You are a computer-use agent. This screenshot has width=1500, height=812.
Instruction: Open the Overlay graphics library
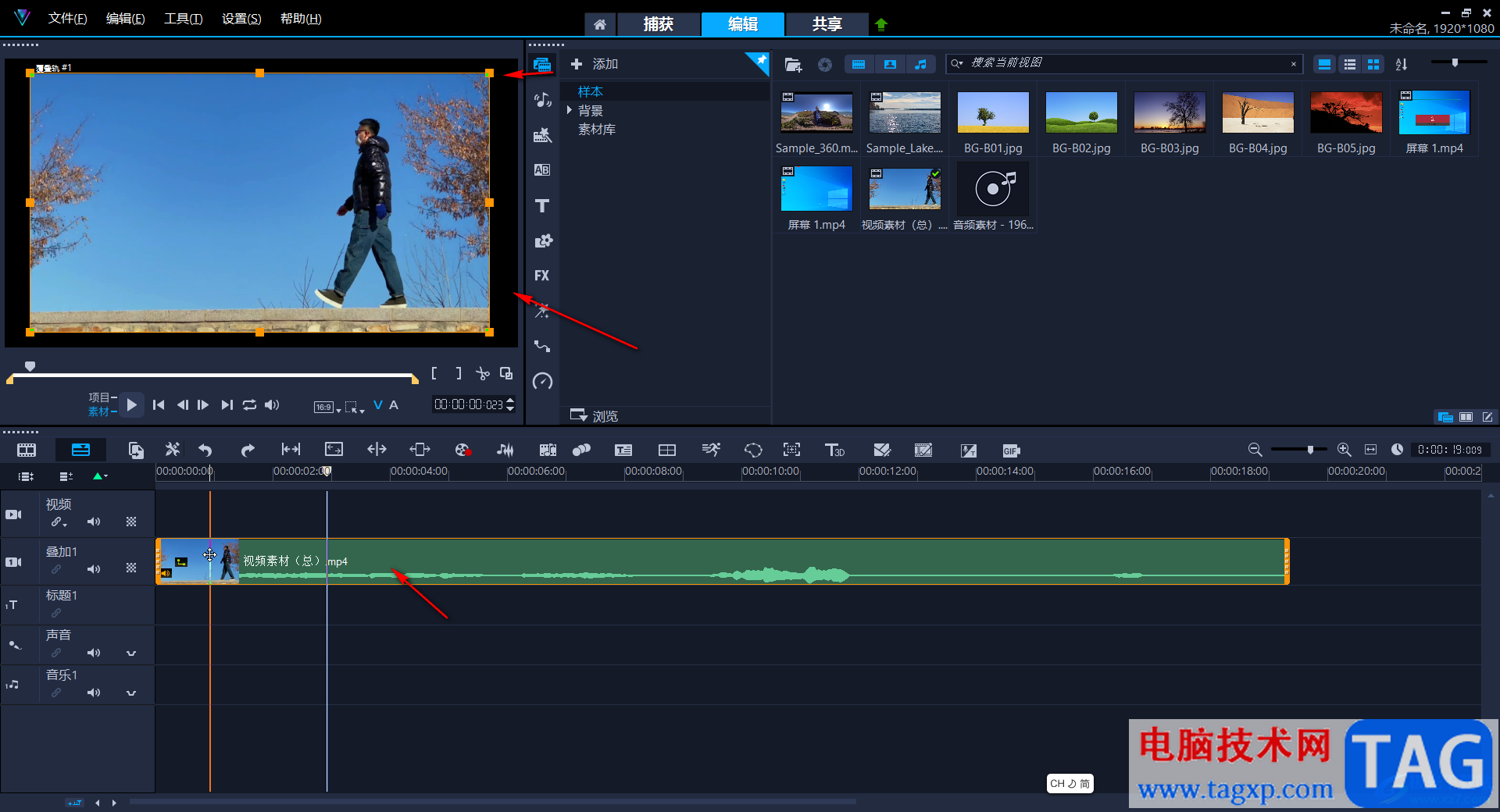coord(542,240)
